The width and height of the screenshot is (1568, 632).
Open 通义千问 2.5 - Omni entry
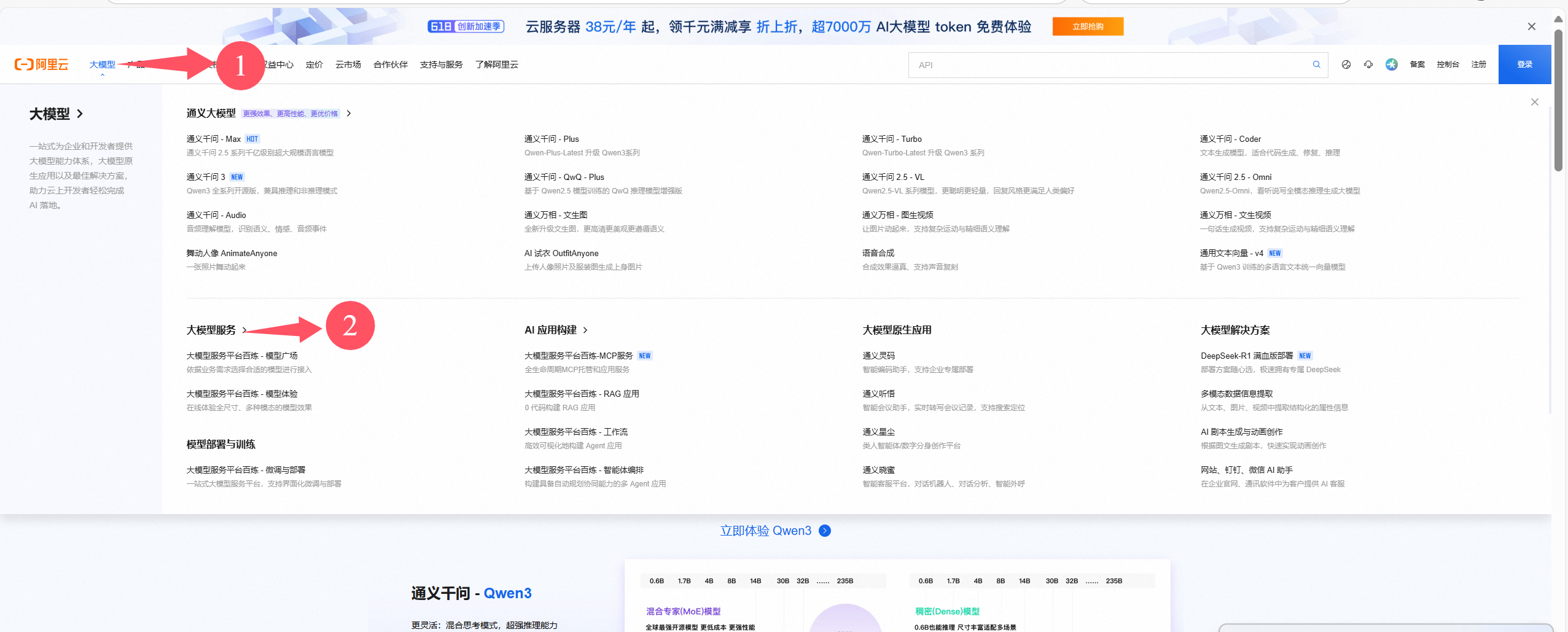click(1236, 178)
